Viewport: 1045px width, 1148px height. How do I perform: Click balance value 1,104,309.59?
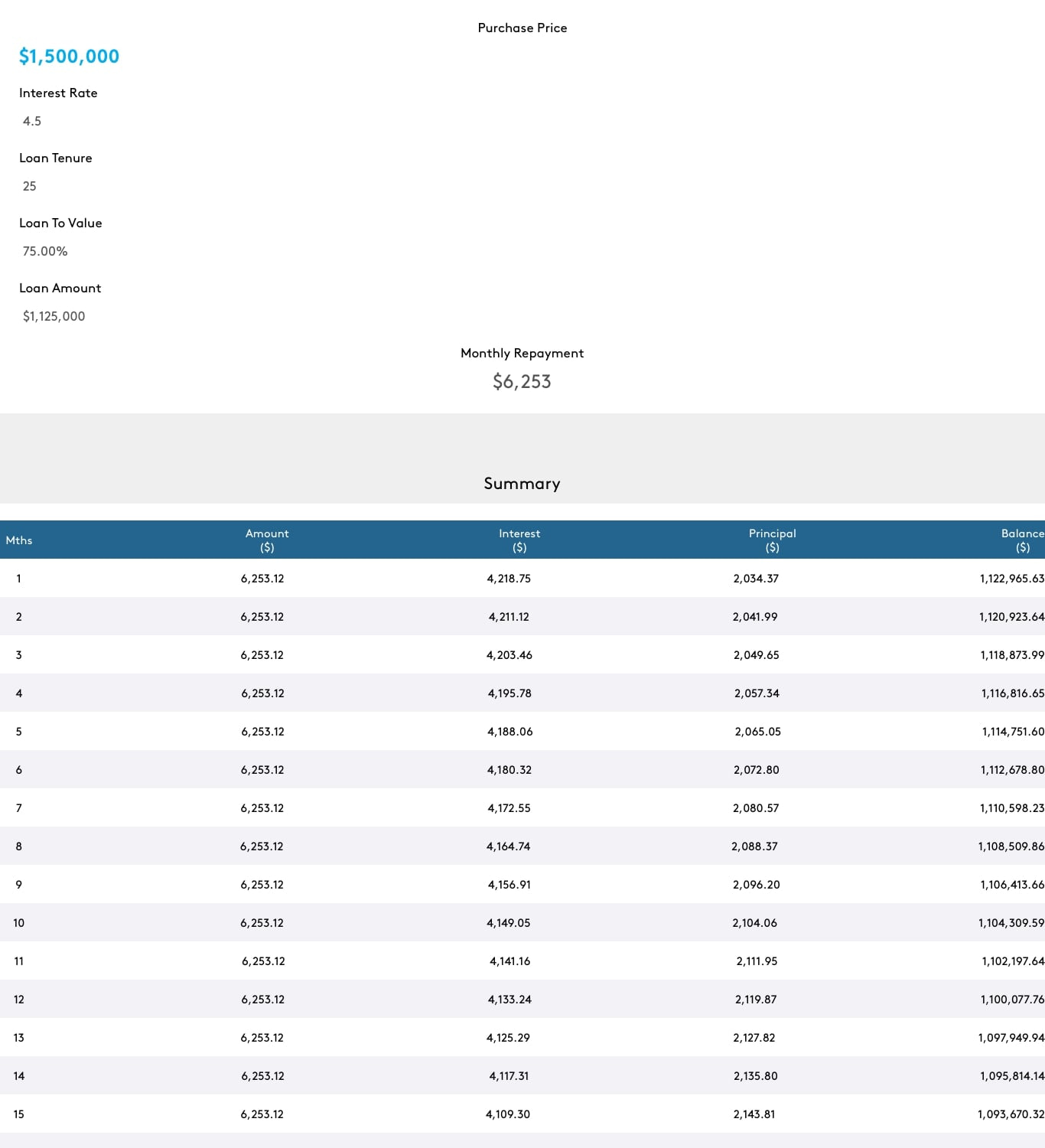1011,923
